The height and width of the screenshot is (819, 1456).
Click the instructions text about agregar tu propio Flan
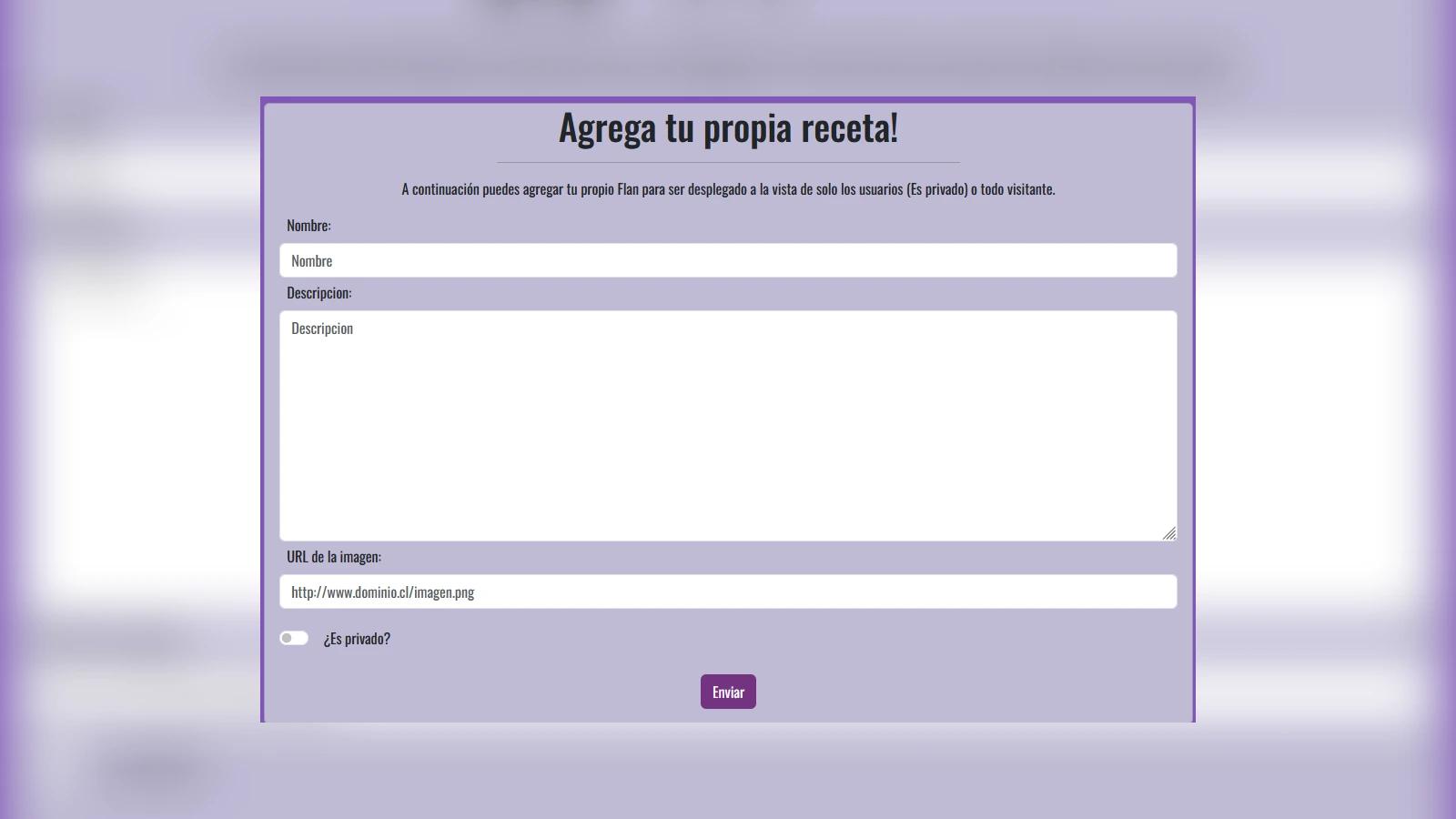(727, 190)
